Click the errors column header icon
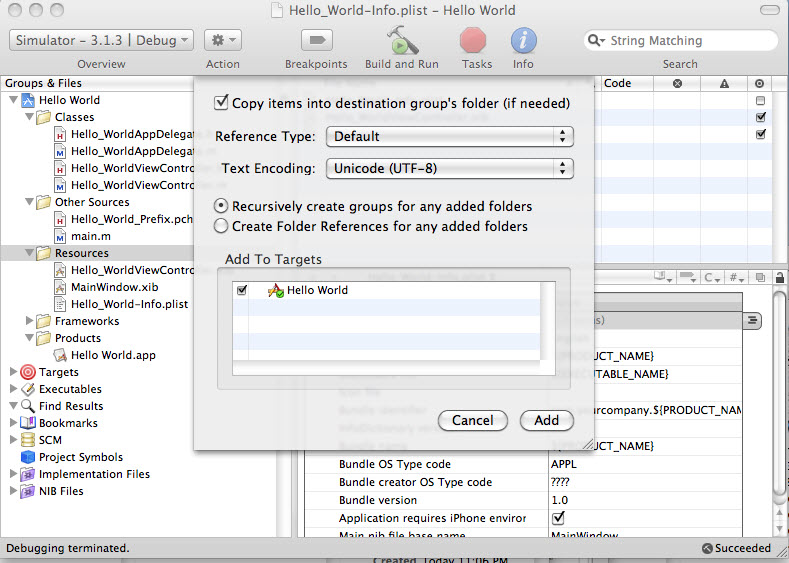 tap(677, 84)
